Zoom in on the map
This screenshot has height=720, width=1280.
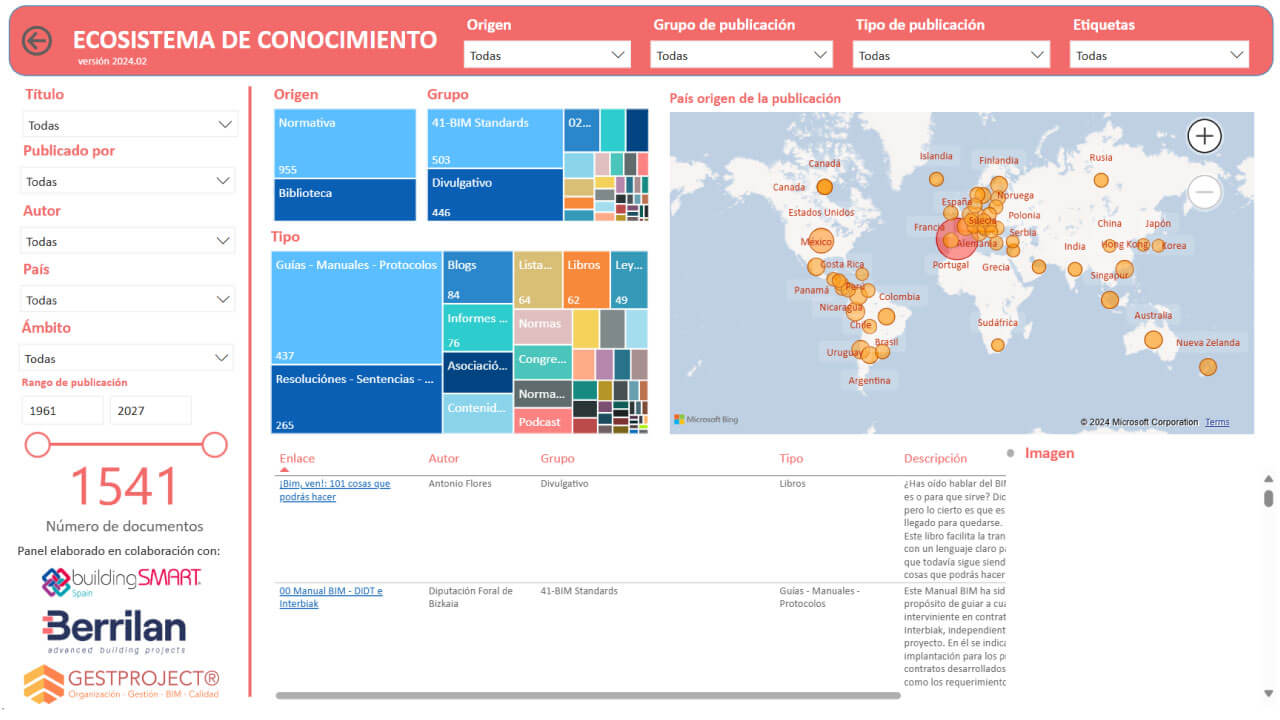pyautogui.click(x=1204, y=136)
